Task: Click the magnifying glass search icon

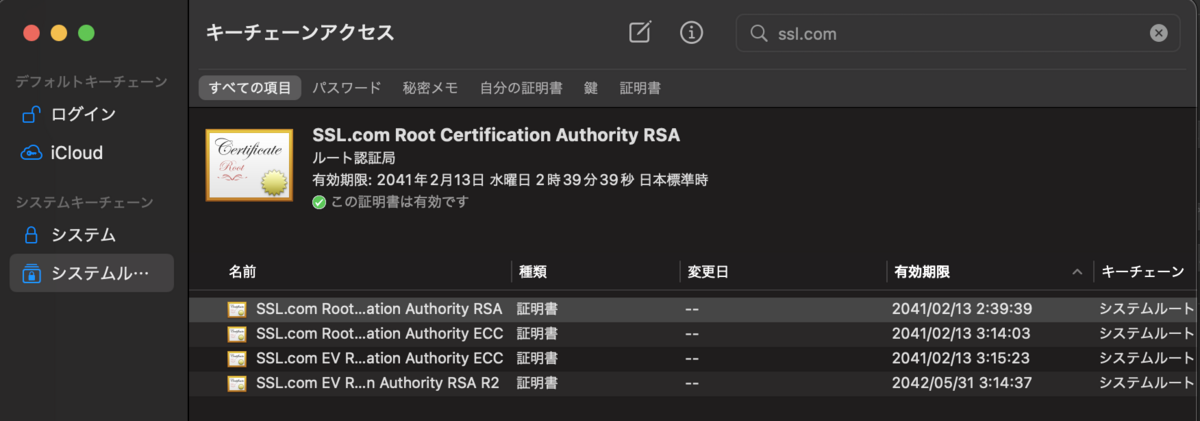Action: (x=759, y=33)
